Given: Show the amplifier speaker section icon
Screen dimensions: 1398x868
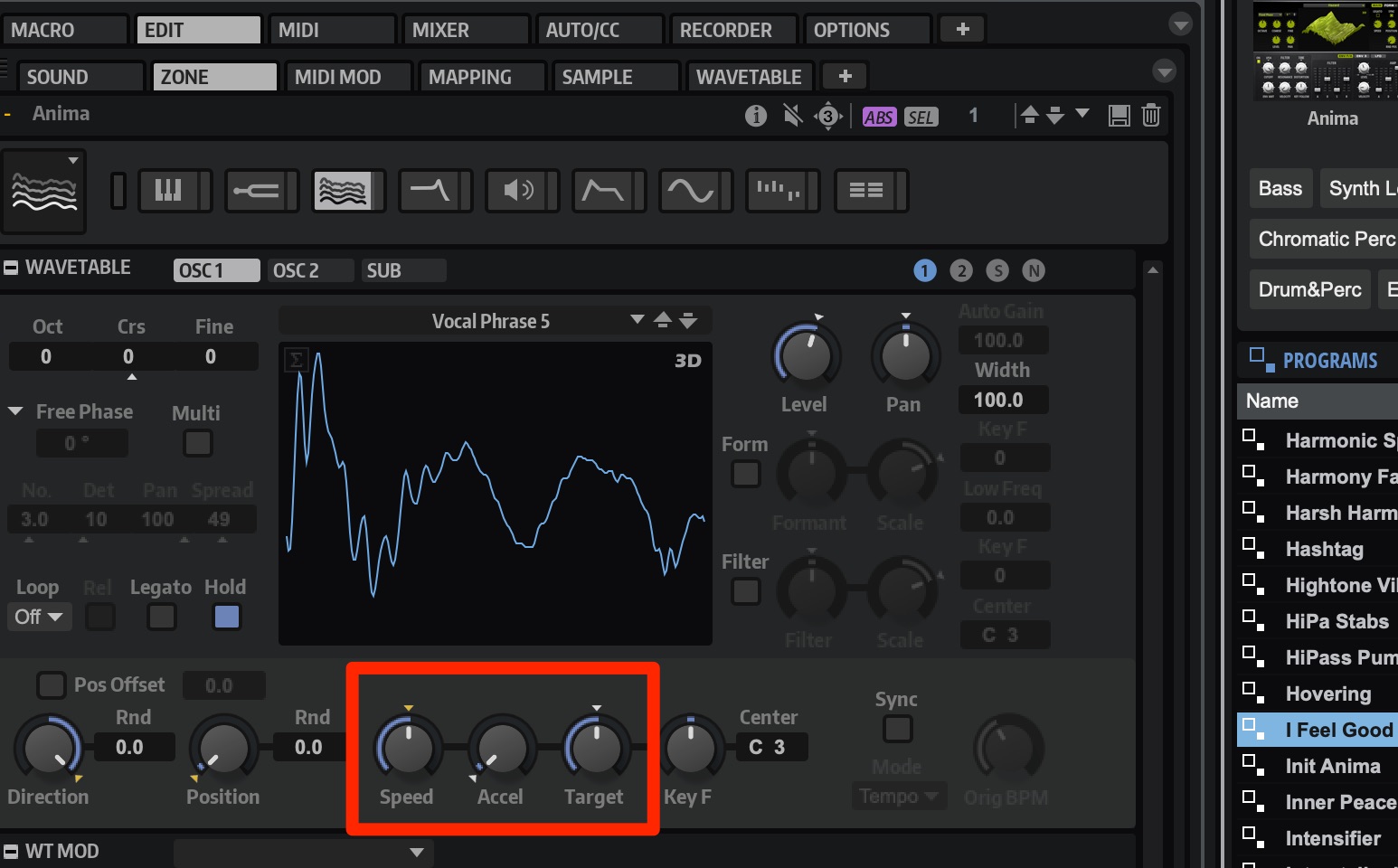Looking at the screenshot, I should [516, 190].
